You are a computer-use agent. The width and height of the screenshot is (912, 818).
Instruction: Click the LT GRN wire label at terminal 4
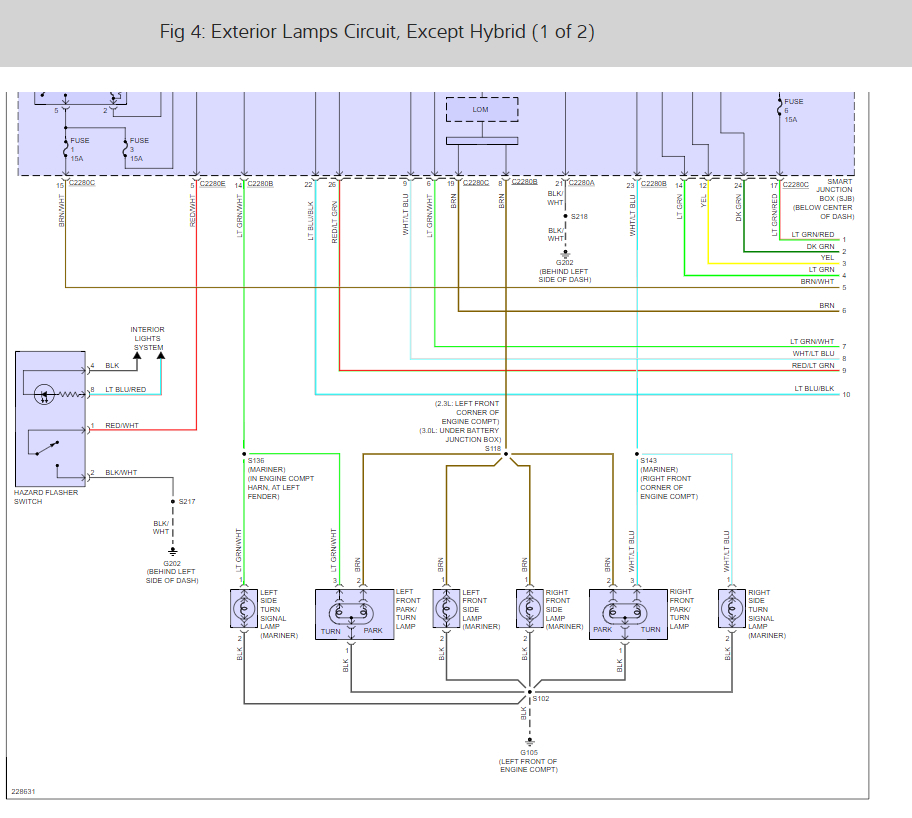[x=821, y=270]
